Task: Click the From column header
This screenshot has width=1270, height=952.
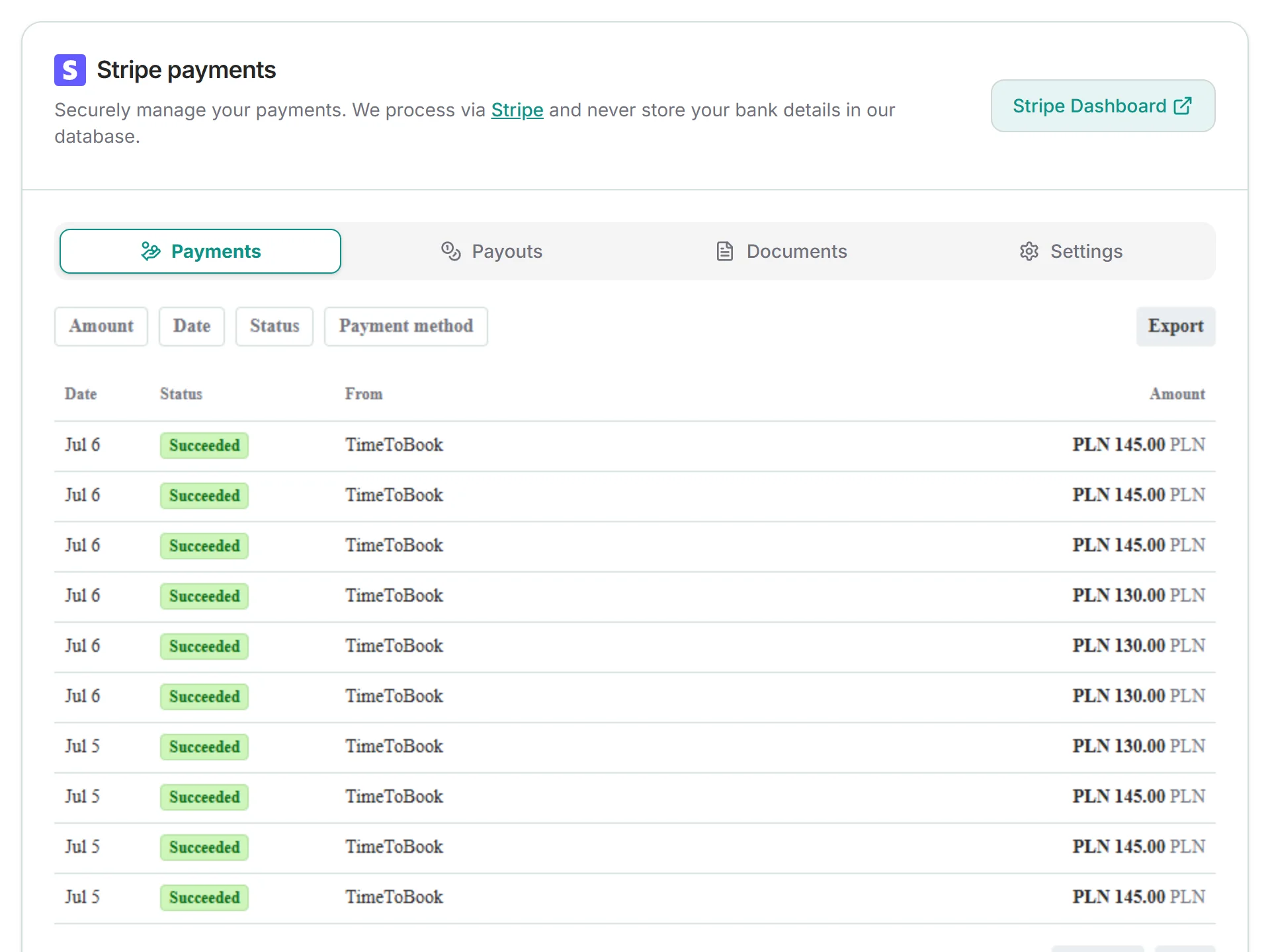Action: pyautogui.click(x=364, y=394)
